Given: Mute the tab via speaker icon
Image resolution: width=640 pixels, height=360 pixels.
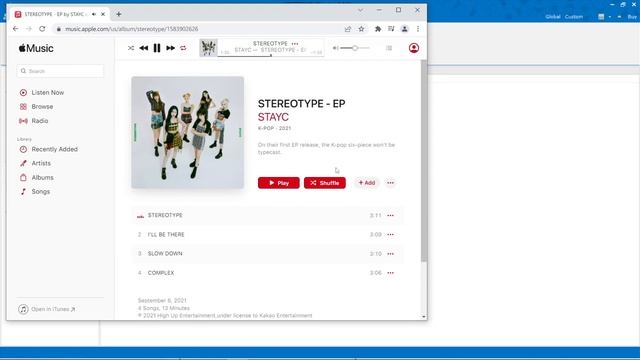Looking at the screenshot, I should (x=94, y=14).
